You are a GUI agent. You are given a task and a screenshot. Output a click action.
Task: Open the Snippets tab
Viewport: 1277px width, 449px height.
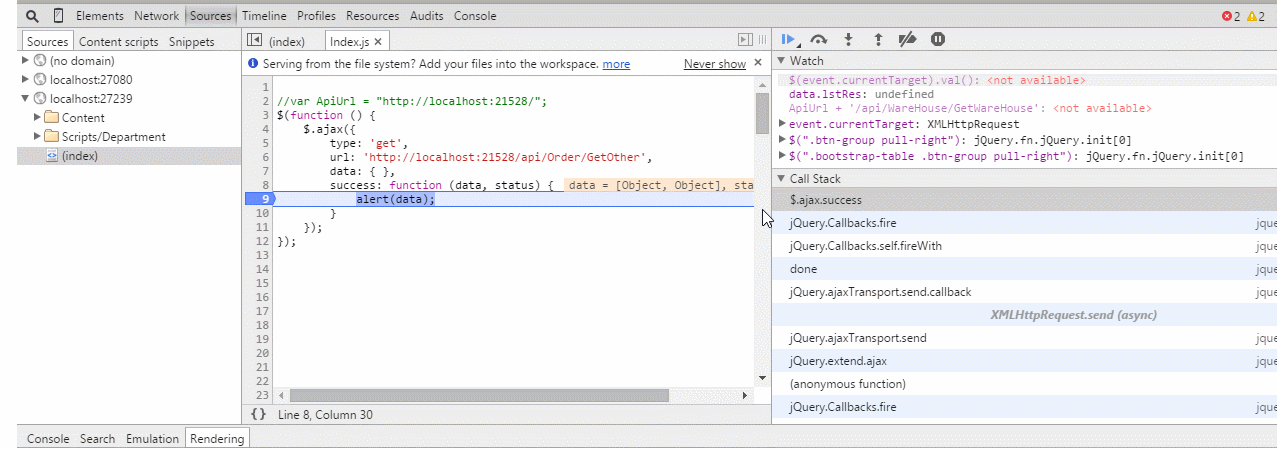point(191,42)
